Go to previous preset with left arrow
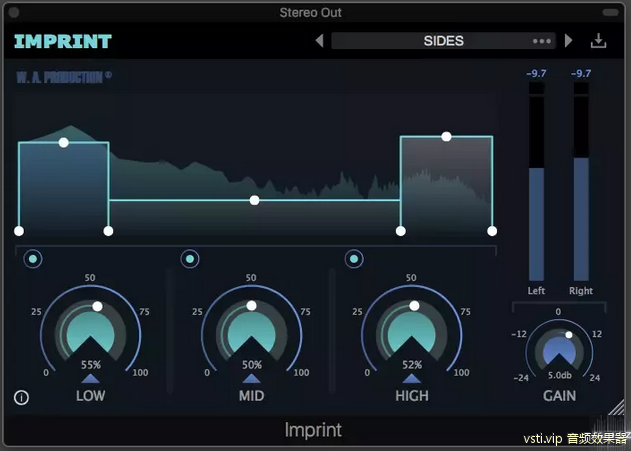 coord(320,41)
